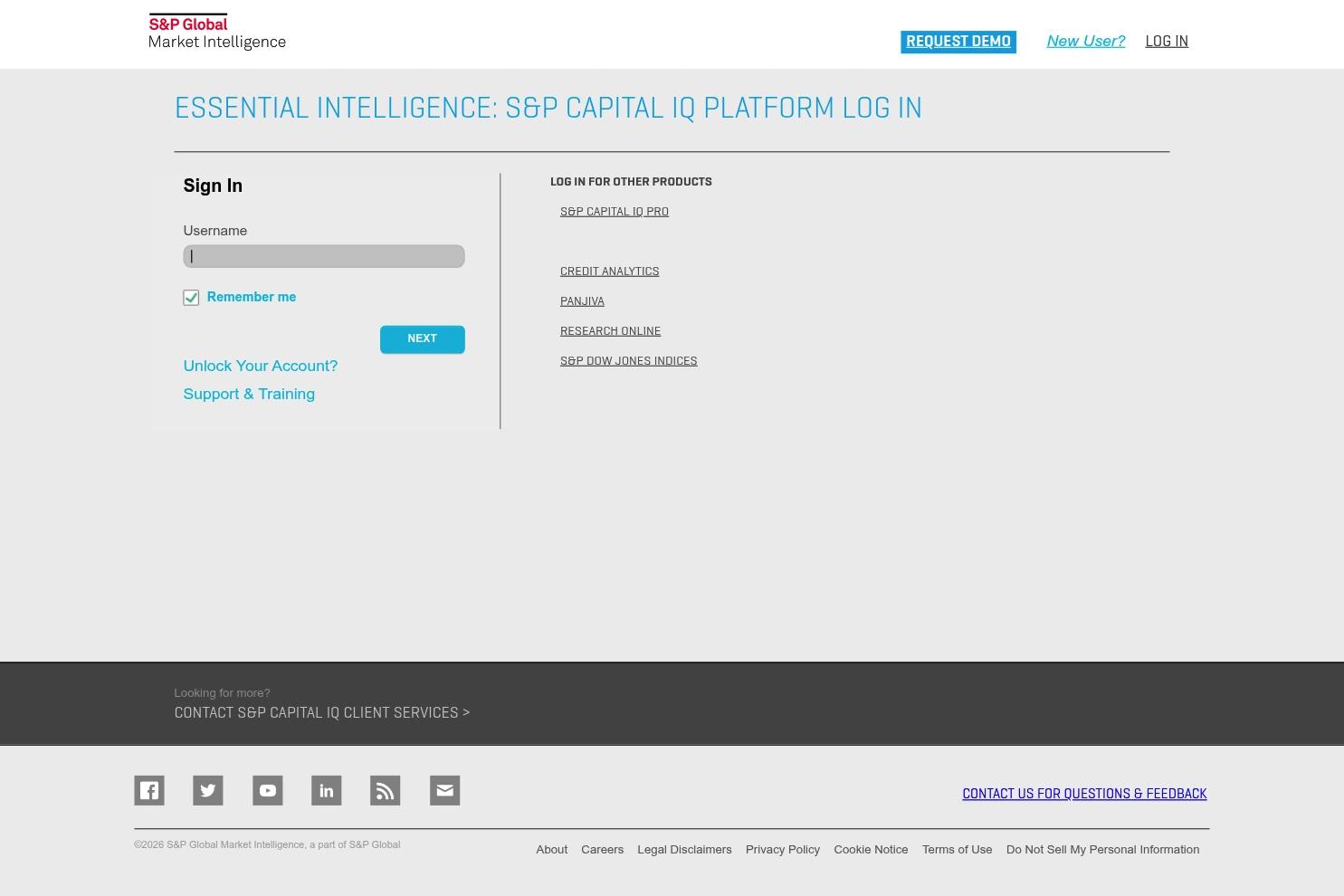Go to Research Online login

(611, 331)
